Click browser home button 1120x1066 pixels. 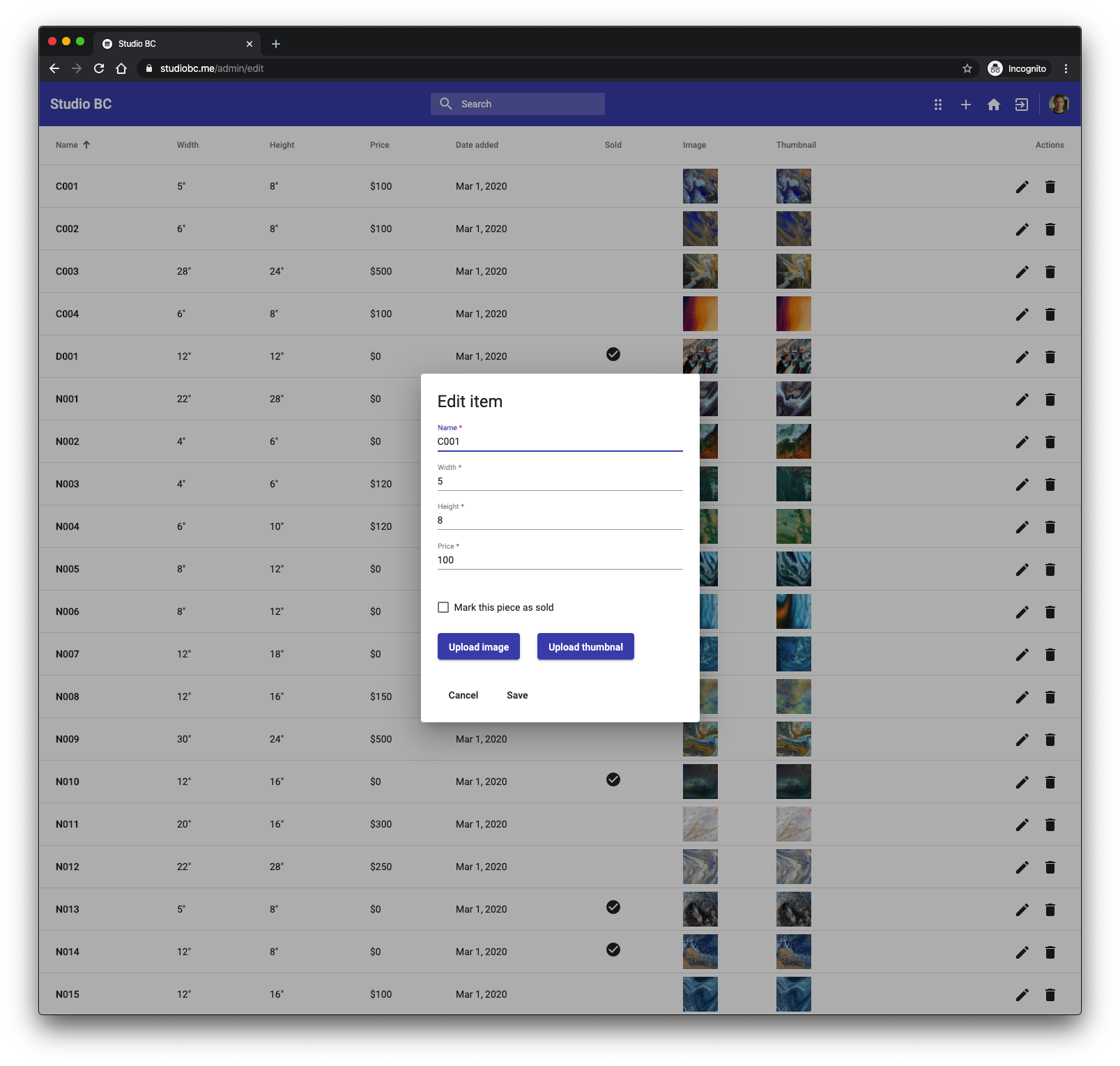121,68
